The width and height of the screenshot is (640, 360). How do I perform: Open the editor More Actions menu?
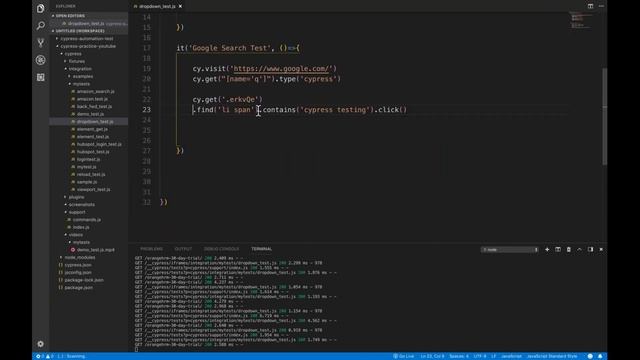click(x=601, y=6)
